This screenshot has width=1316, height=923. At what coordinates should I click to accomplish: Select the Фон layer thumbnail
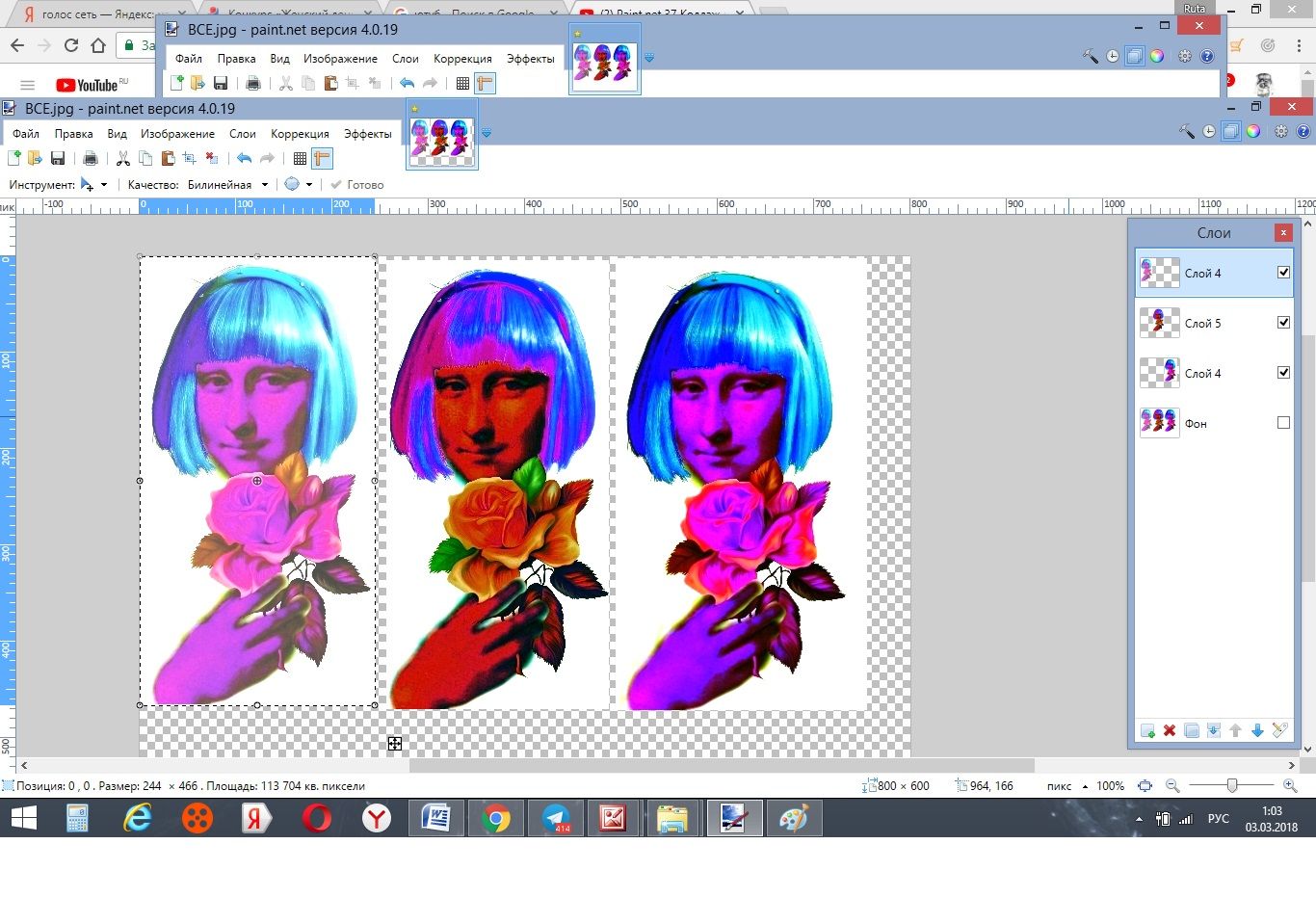(x=1159, y=423)
